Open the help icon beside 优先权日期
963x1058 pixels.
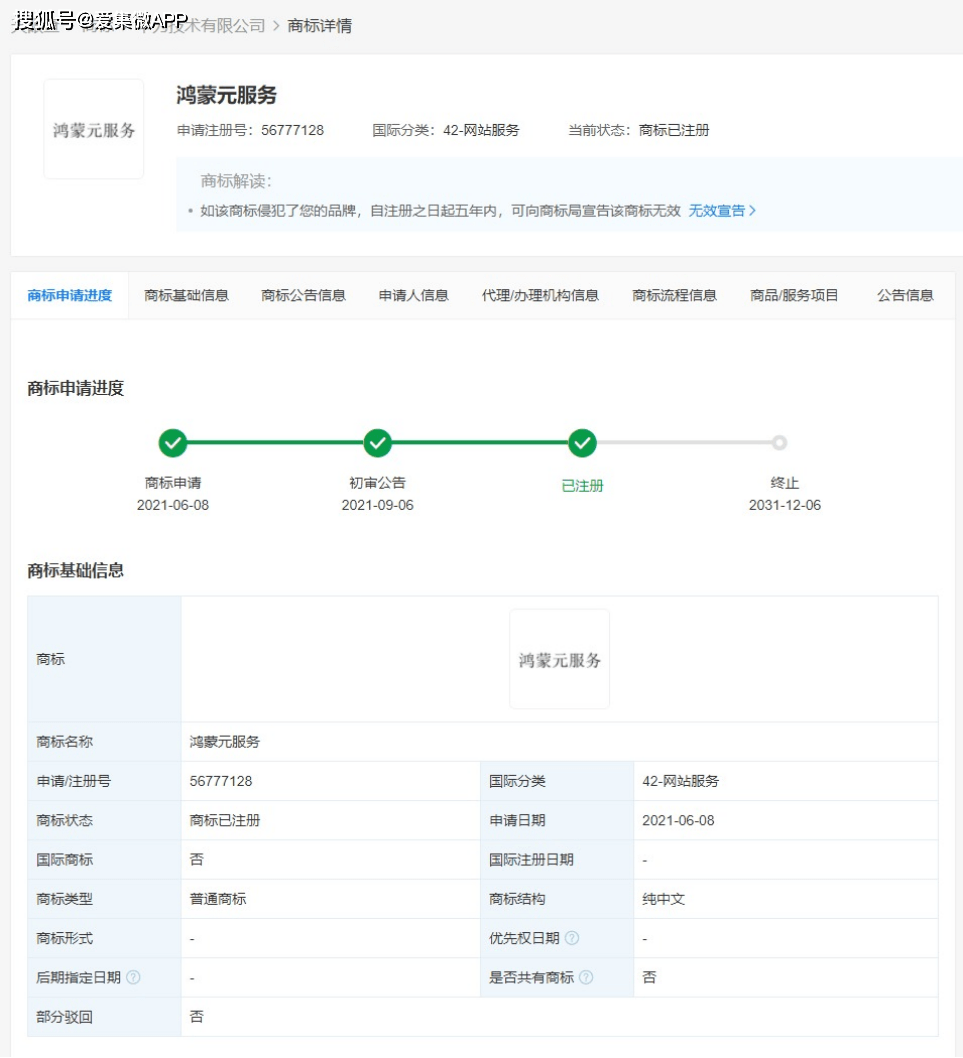pos(572,938)
